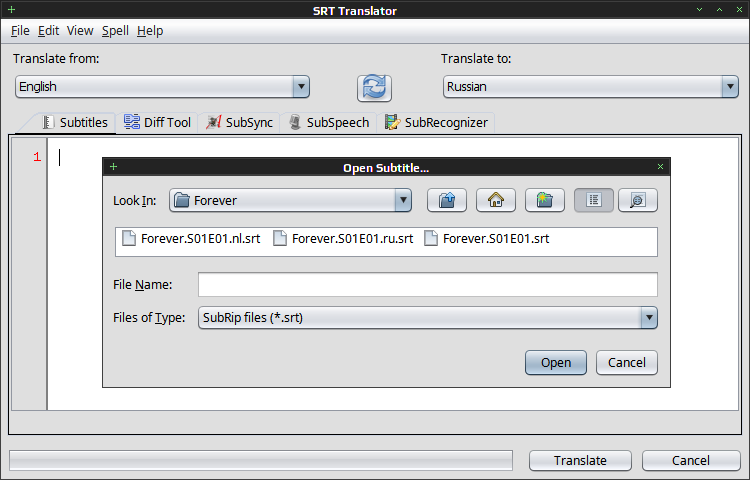
Task: Open the Spell menu
Action: click(x=115, y=31)
